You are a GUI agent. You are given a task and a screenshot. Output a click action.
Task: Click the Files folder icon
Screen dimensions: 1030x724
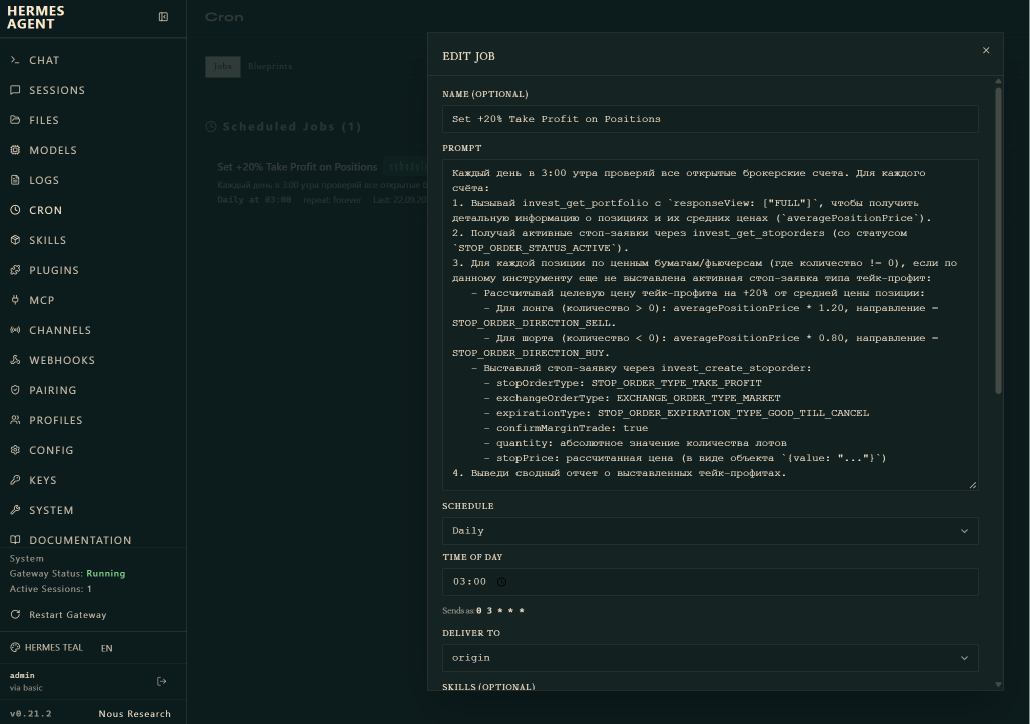pyautogui.click(x=15, y=120)
